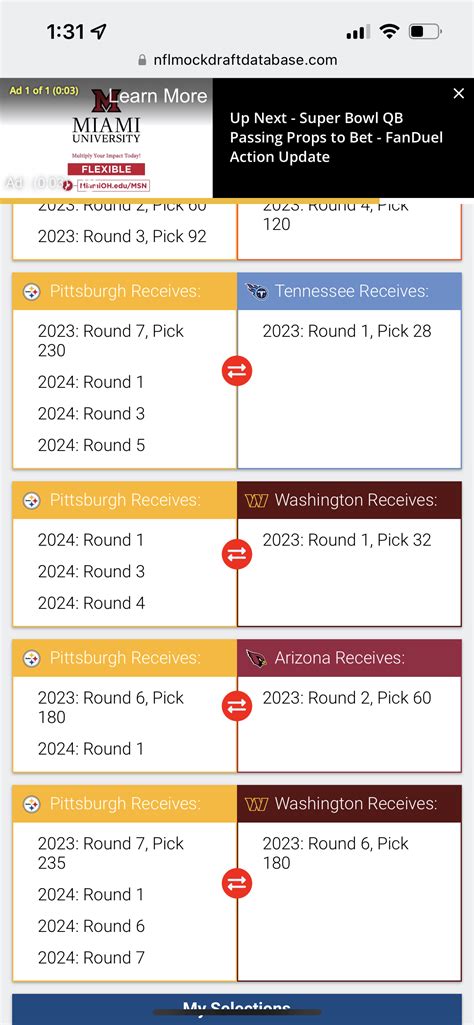Tap the swap icon on the Tennessee trade

pos(237,371)
